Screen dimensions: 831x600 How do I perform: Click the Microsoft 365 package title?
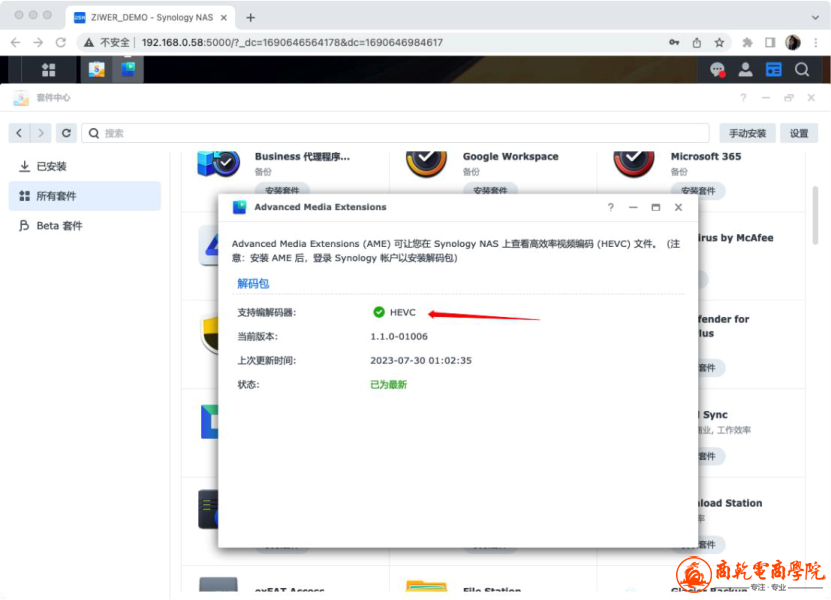pyautogui.click(x=706, y=156)
